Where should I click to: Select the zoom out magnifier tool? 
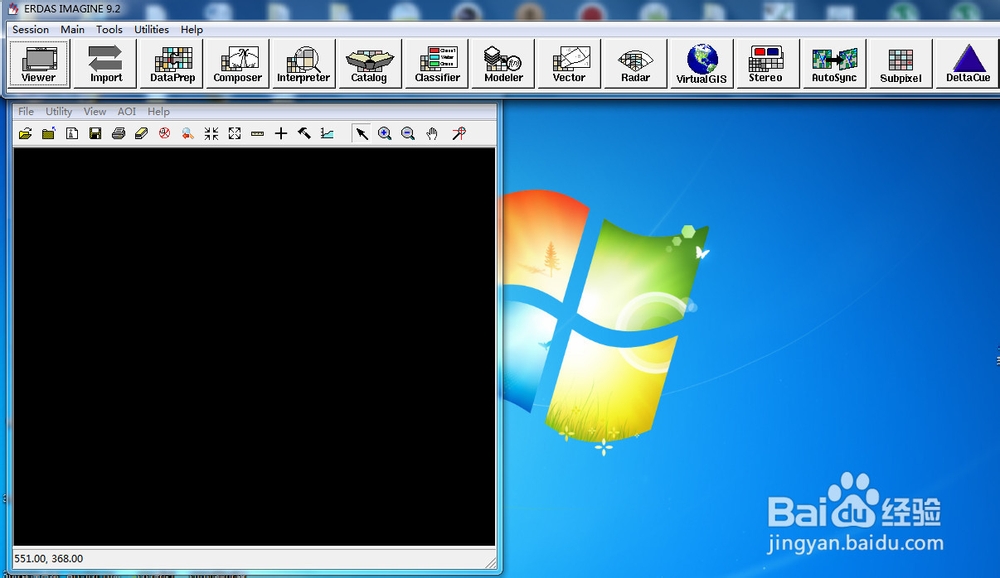(408, 133)
